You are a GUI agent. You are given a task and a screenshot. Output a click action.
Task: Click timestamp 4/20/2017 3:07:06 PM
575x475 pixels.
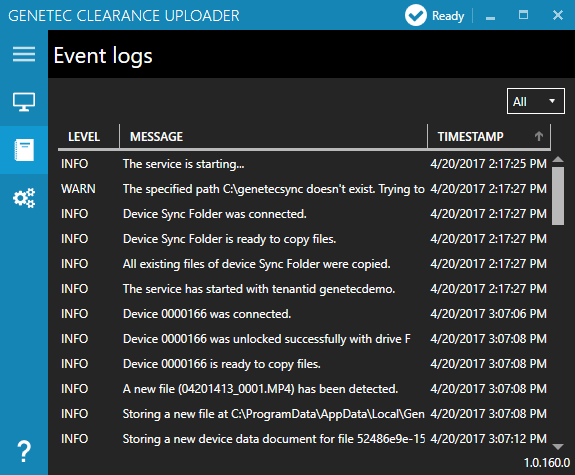488,314
